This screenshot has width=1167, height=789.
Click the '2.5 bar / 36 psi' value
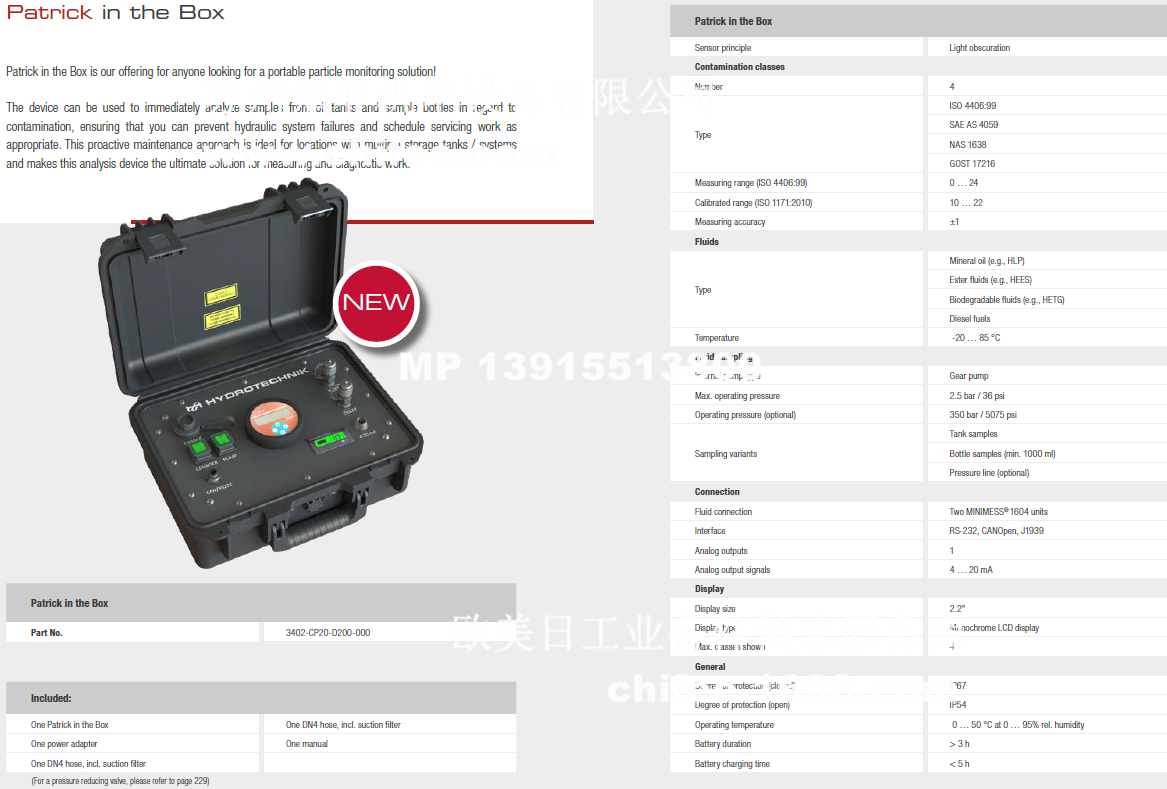click(976, 396)
